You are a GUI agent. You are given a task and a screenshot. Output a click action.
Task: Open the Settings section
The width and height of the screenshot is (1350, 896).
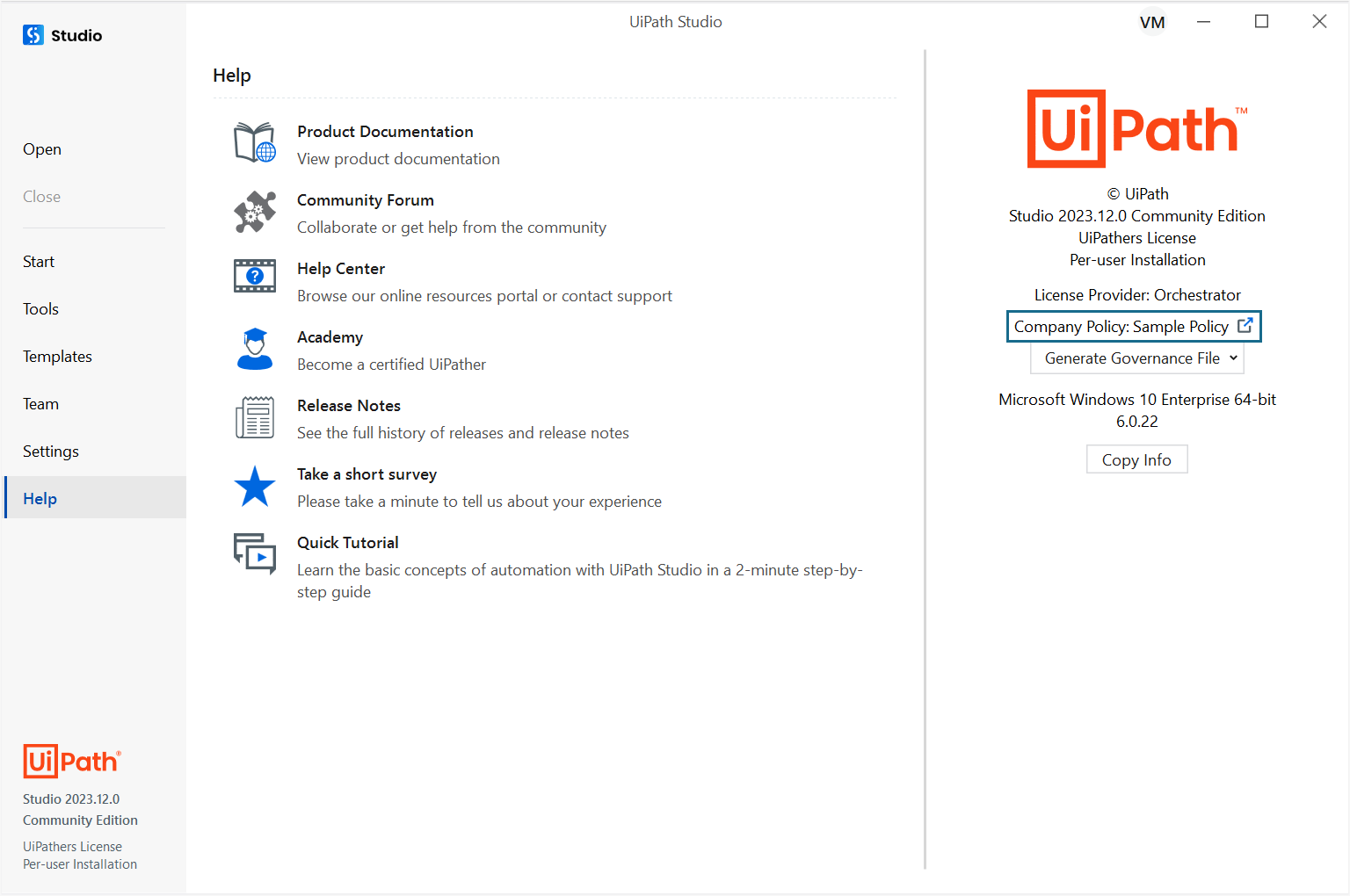(x=50, y=451)
